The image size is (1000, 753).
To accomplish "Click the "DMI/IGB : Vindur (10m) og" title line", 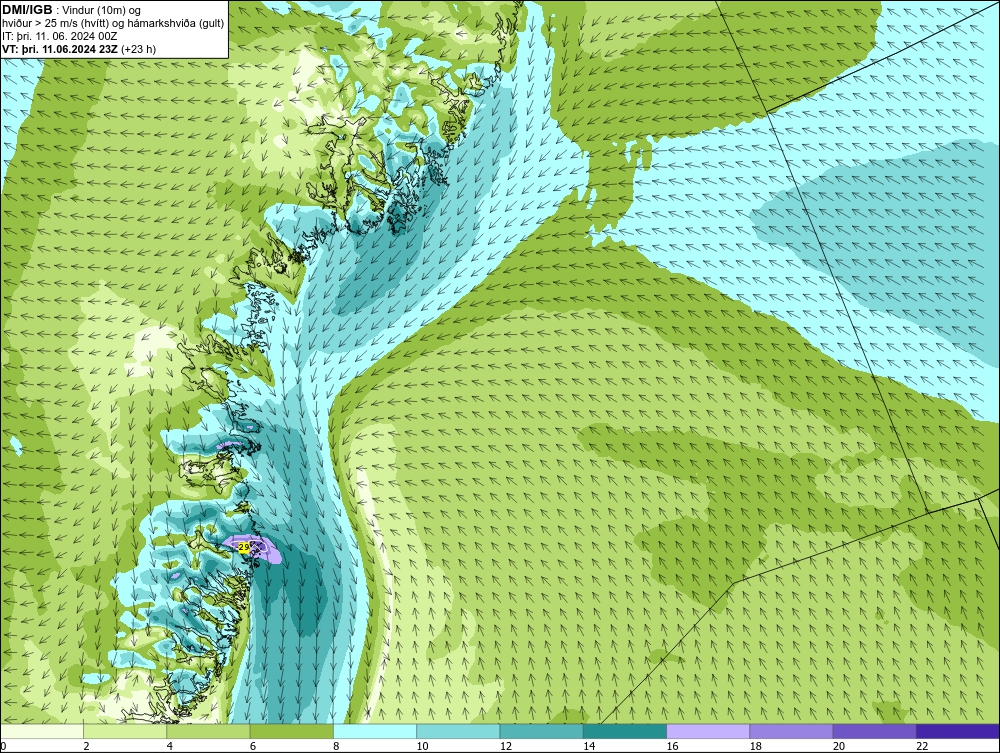I will click(x=72, y=10).
